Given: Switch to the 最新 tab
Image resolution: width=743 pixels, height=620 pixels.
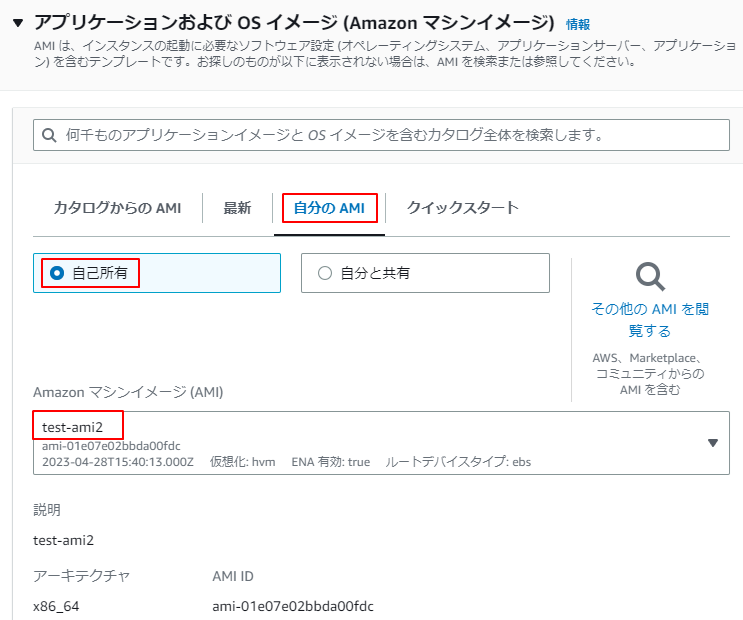Looking at the screenshot, I should (x=237, y=208).
